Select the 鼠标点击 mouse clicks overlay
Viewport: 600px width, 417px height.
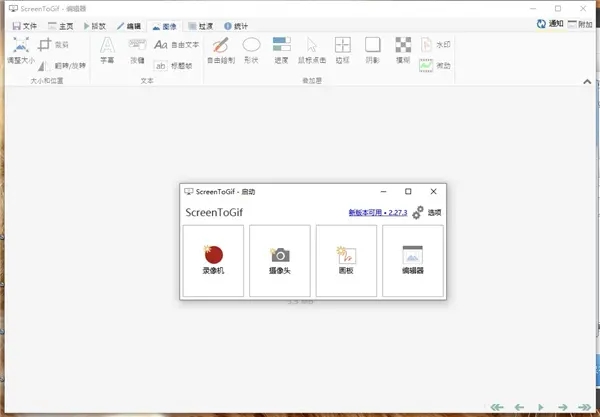click(312, 51)
